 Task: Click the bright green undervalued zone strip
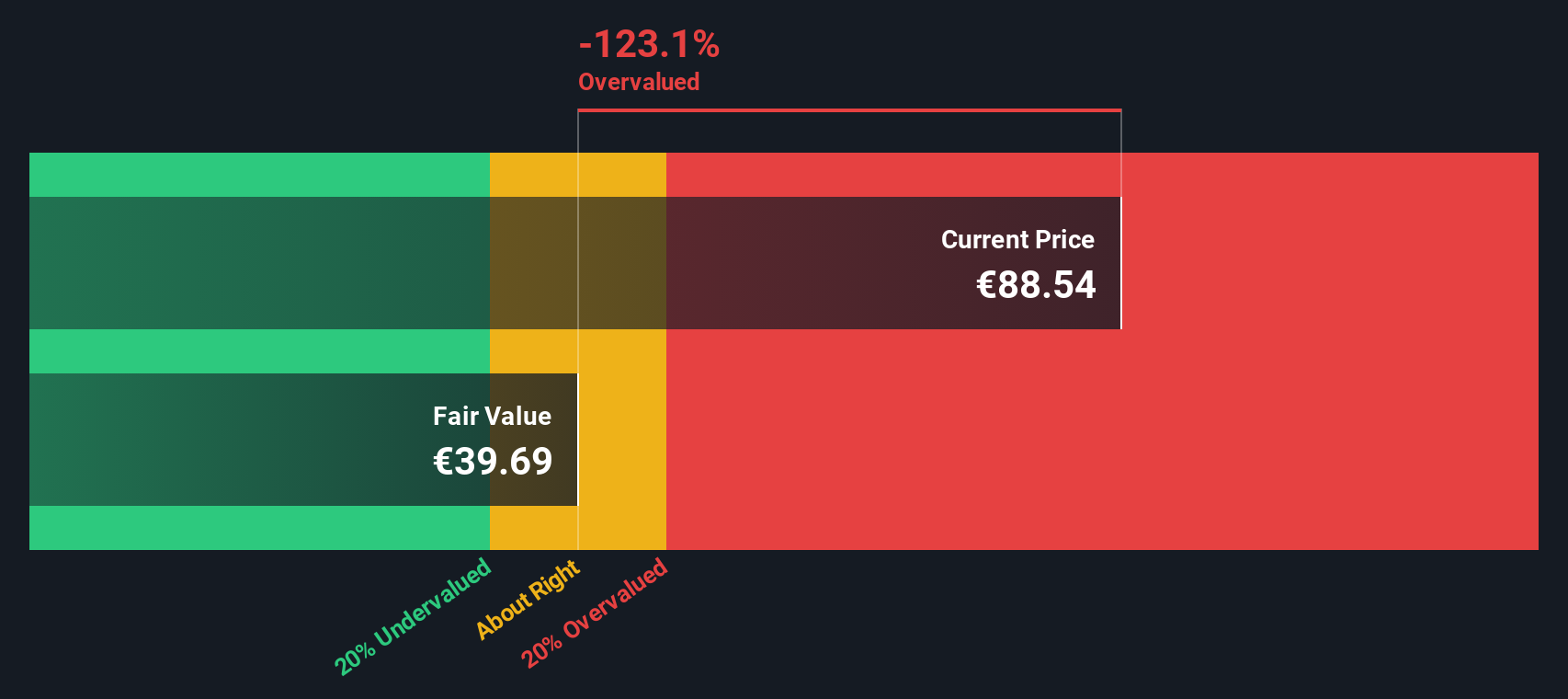259,175
